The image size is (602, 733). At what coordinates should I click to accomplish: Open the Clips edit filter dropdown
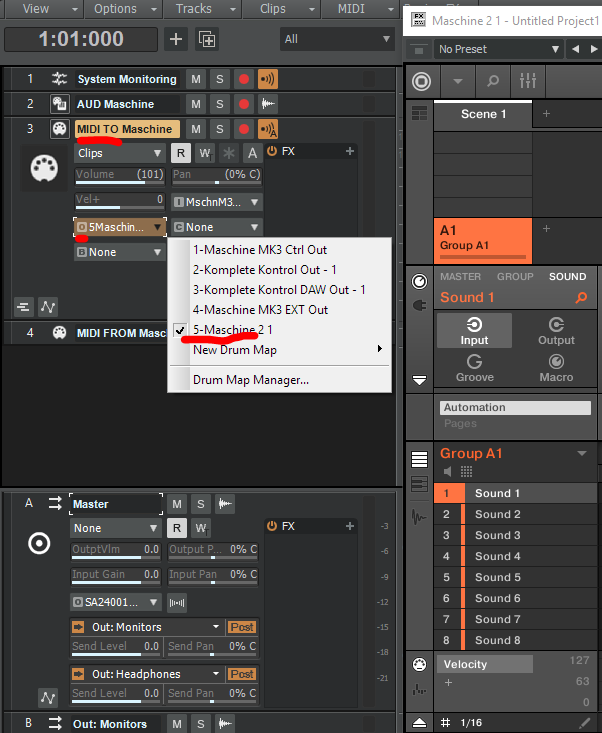tap(119, 153)
